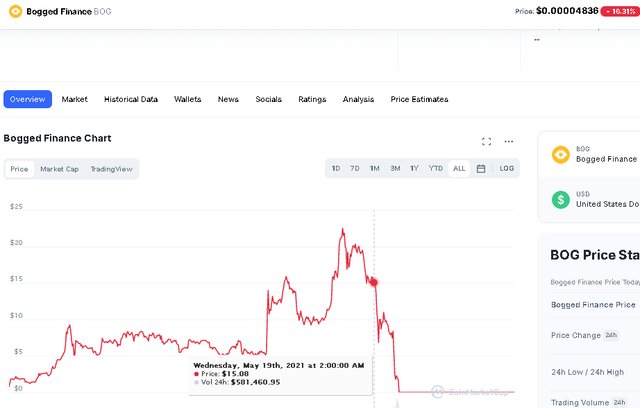Set chart range to YTD
The image size is (640, 408).
pos(436,169)
